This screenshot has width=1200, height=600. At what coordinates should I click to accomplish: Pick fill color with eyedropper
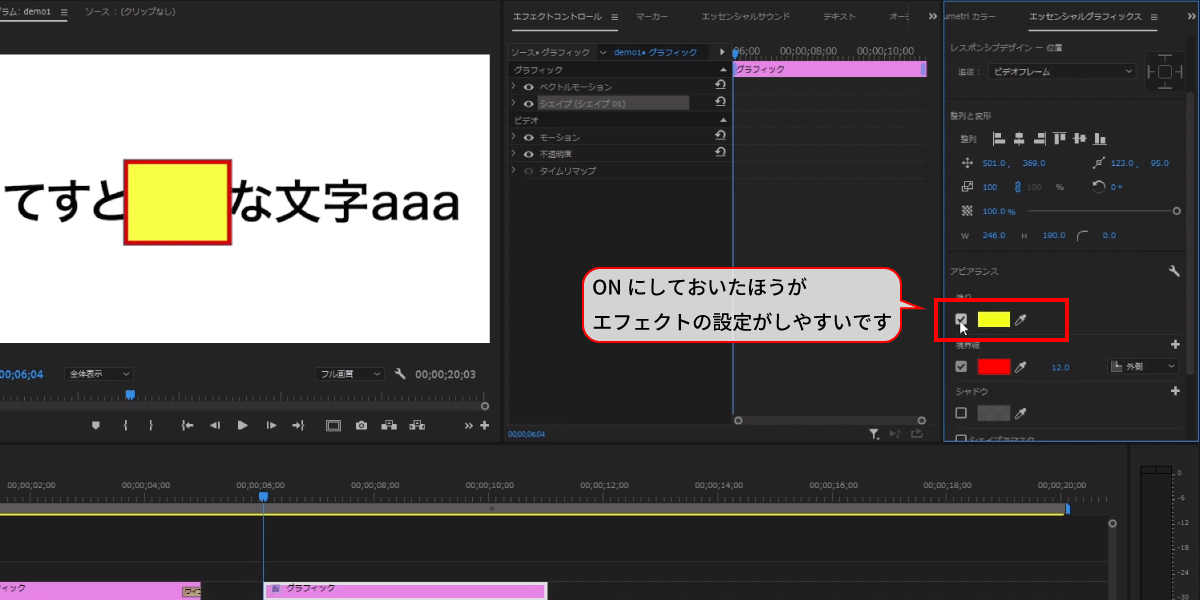[x=1021, y=319]
